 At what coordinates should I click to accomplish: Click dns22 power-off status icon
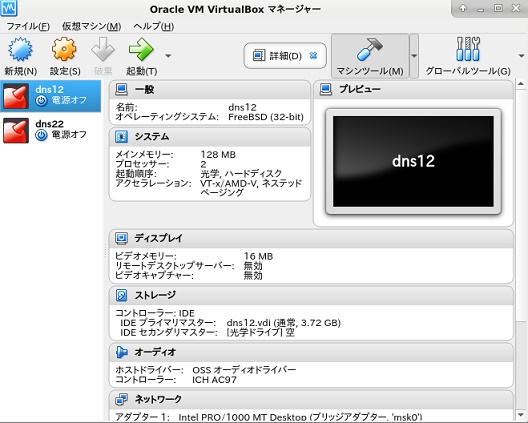point(41,135)
